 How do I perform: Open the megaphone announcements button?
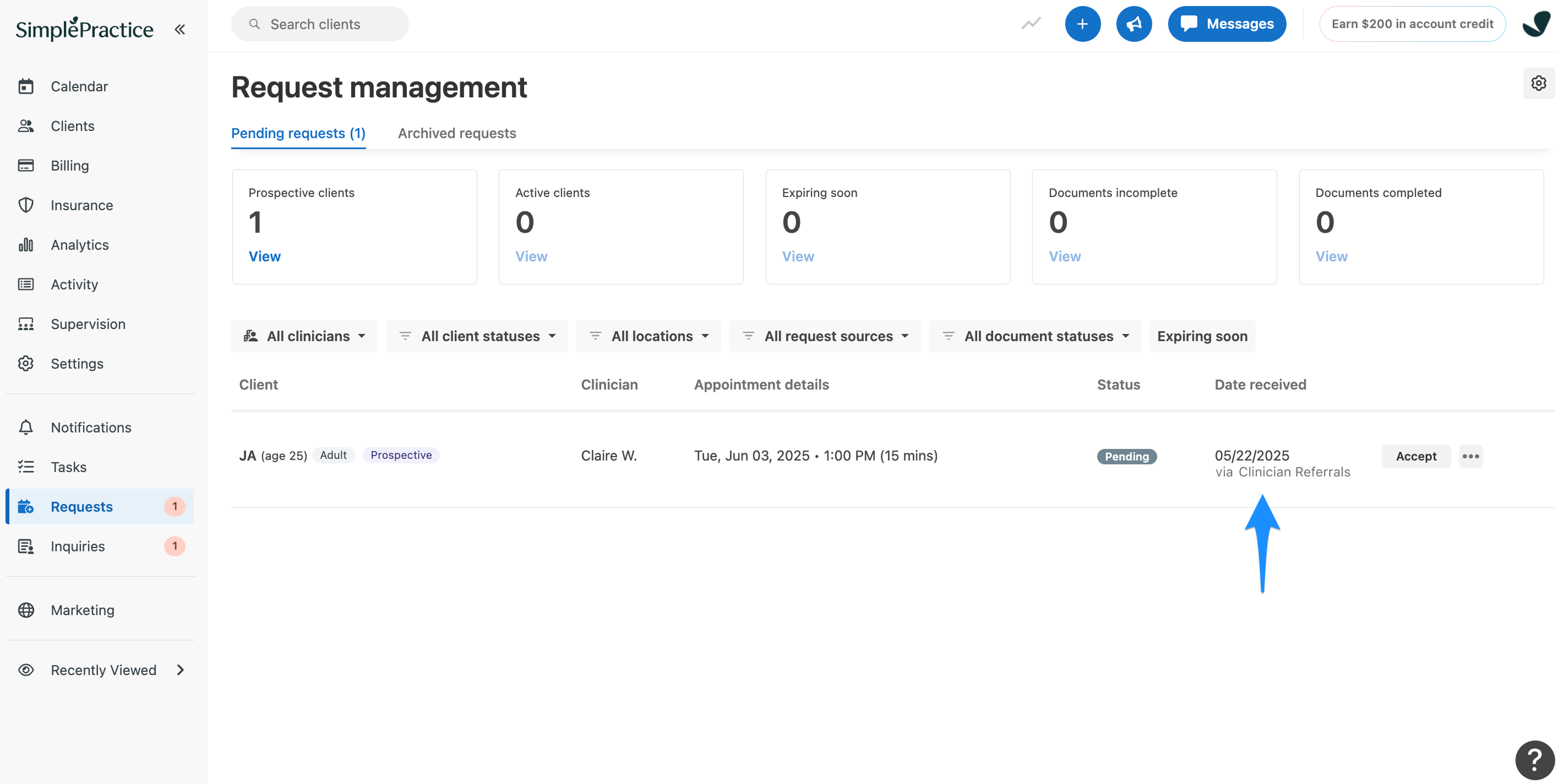click(x=1133, y=24)
